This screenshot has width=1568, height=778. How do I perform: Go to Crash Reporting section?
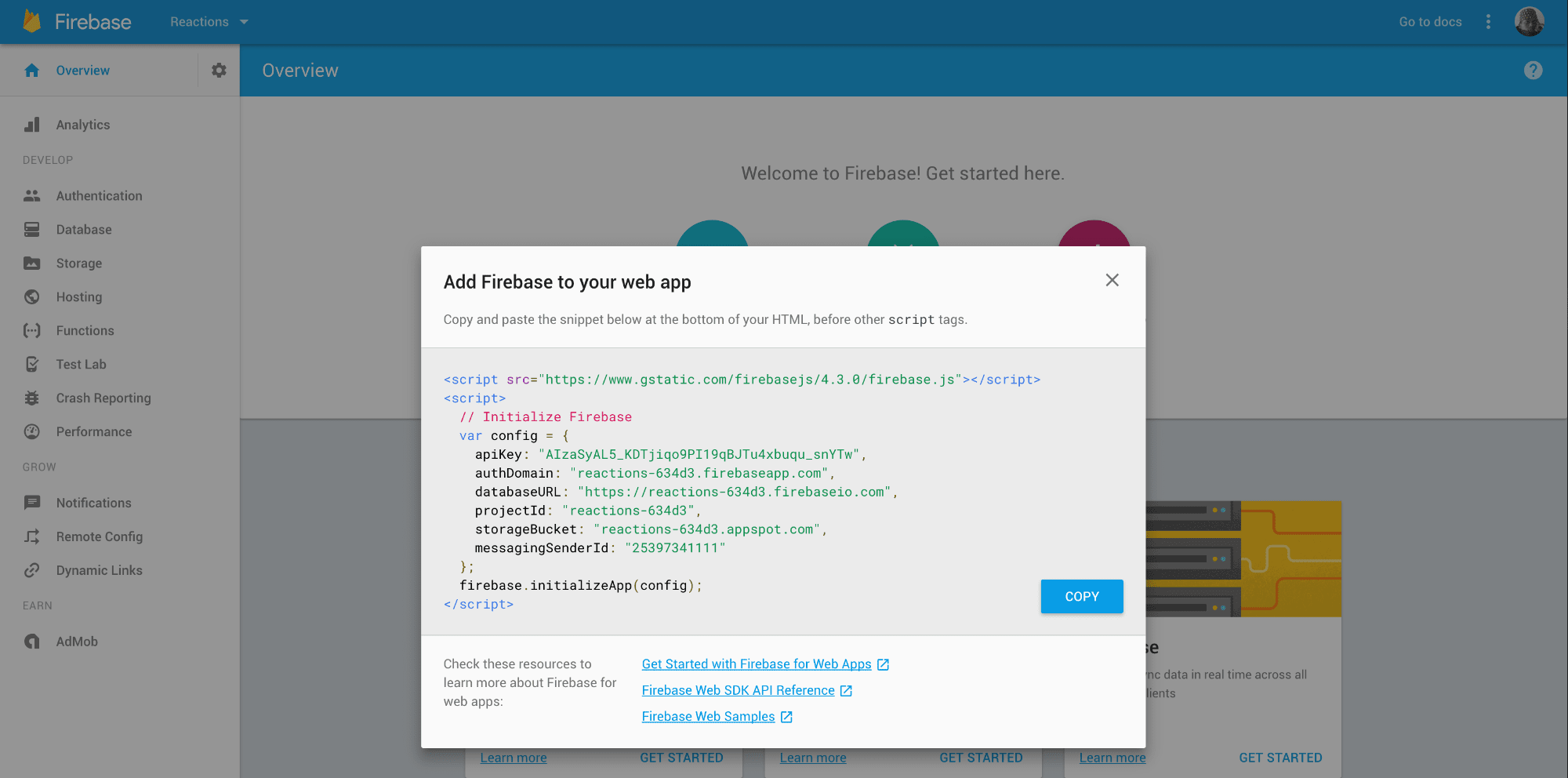pyautogui.click(x=103, y=398)
